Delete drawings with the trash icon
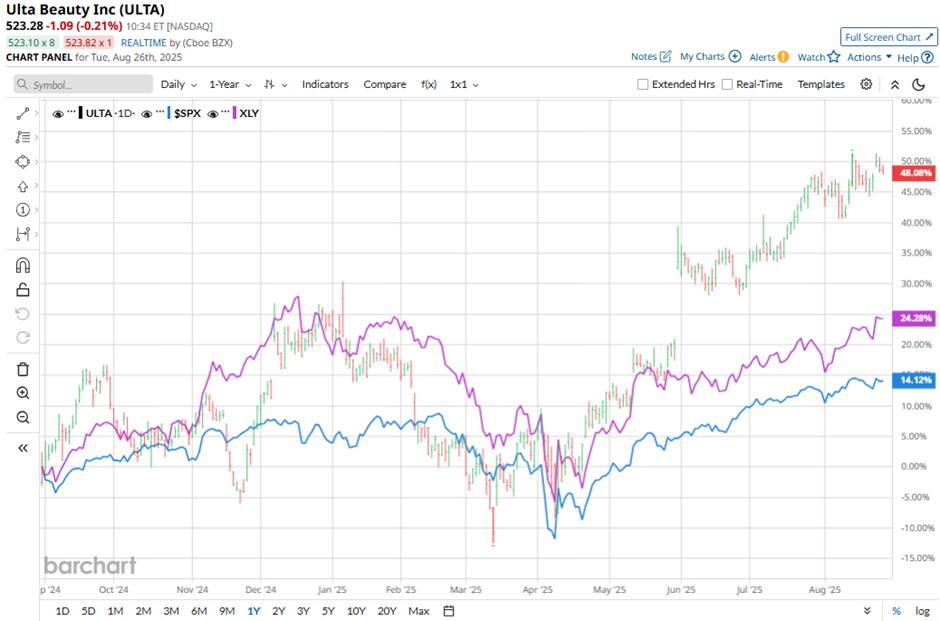This screenshot has width=940, height=621. click(23, 369)
